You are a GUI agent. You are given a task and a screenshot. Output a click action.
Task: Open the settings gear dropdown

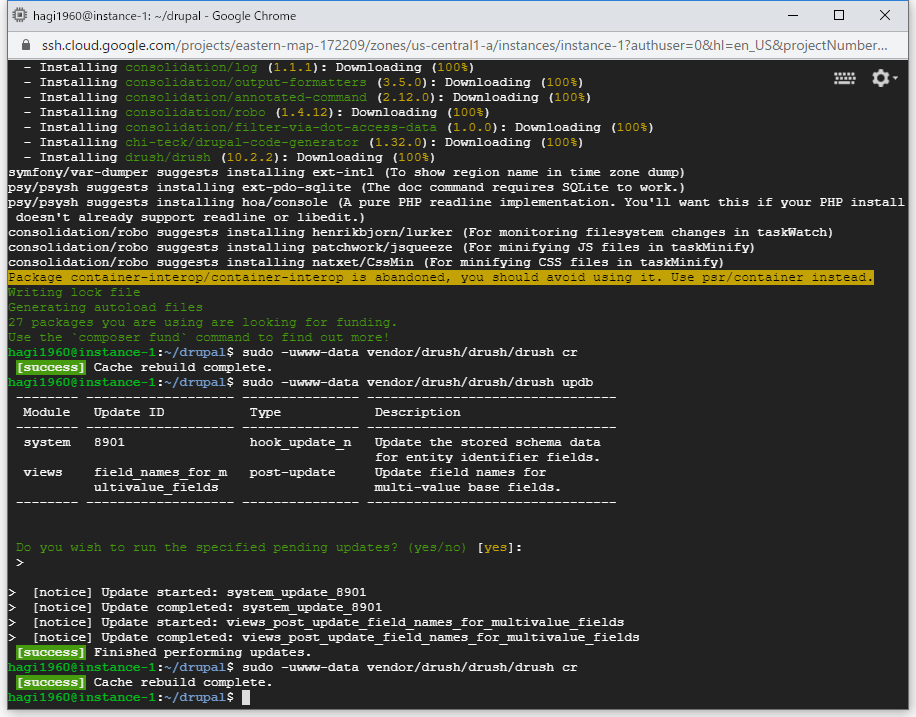pyautogui.click(x=884, y=78)
